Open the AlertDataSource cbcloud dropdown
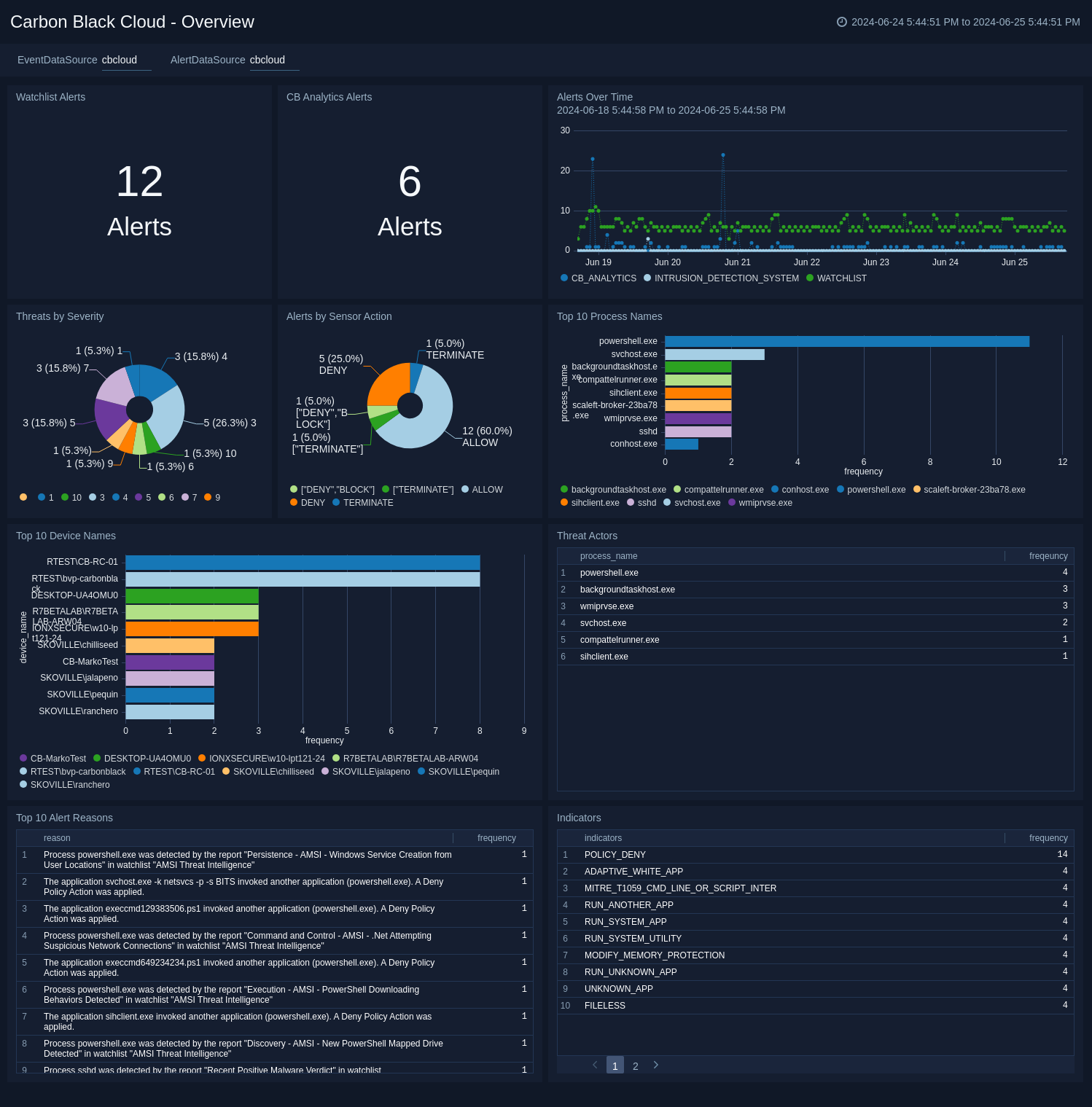 coord(268,60)
